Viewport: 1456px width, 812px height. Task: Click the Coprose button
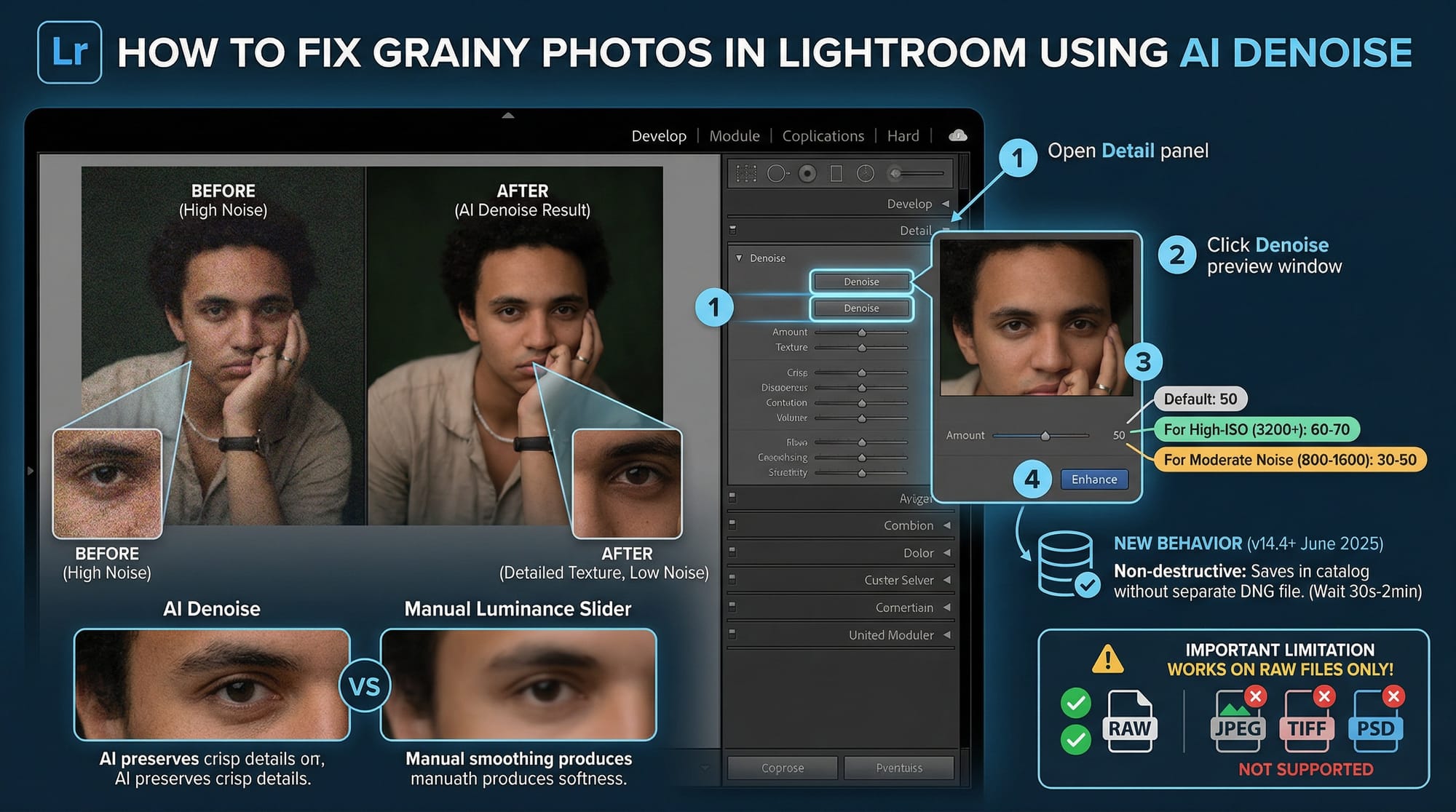(783, 768)
